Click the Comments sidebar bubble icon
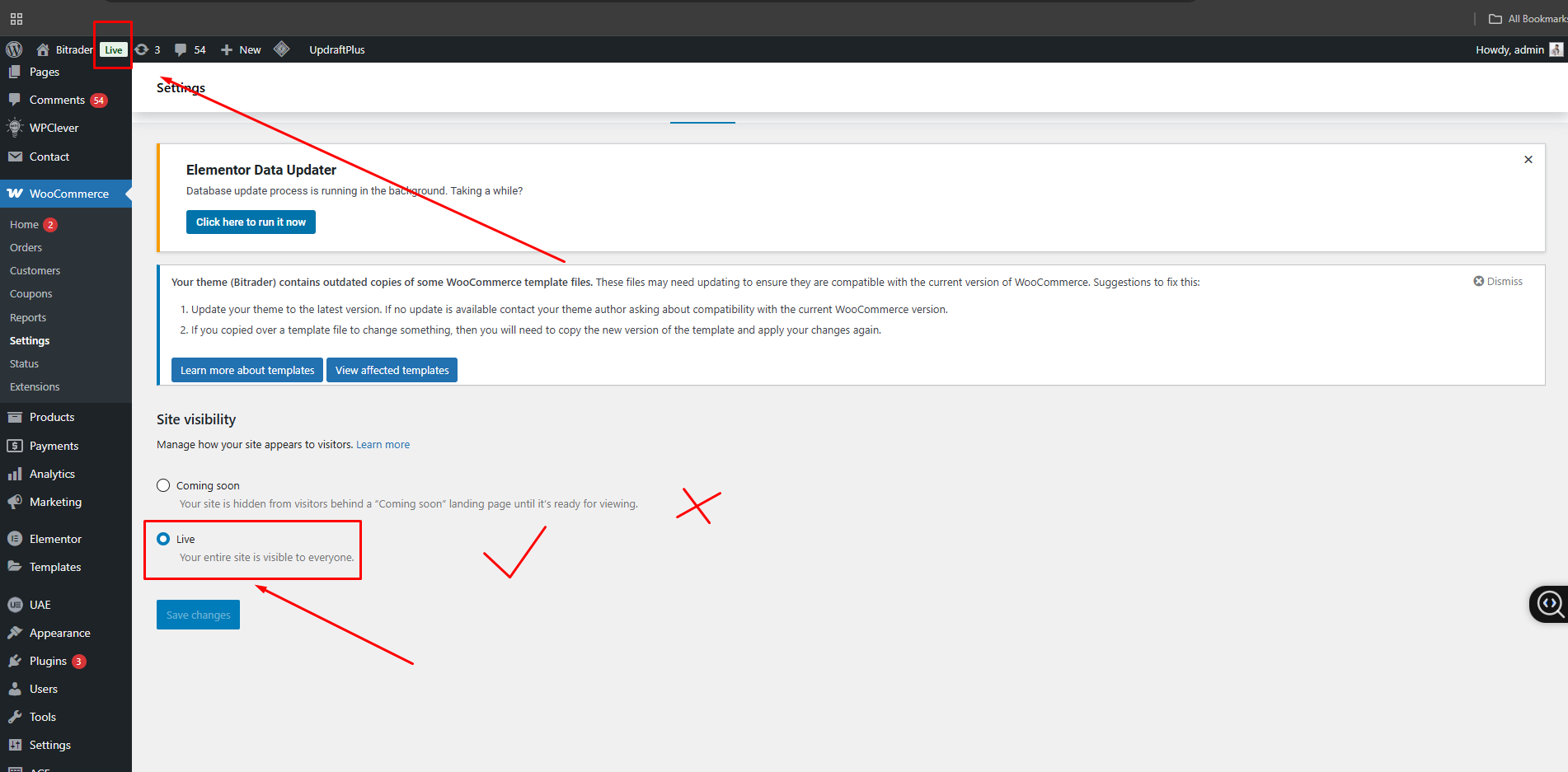The width and height of the screenshot is (1568, 772). coord(14,100)
